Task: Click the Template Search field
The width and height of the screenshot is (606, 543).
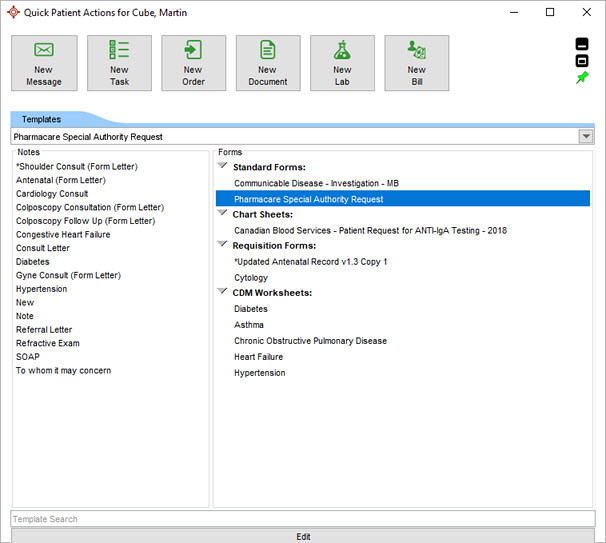Action: coord(302,519)
